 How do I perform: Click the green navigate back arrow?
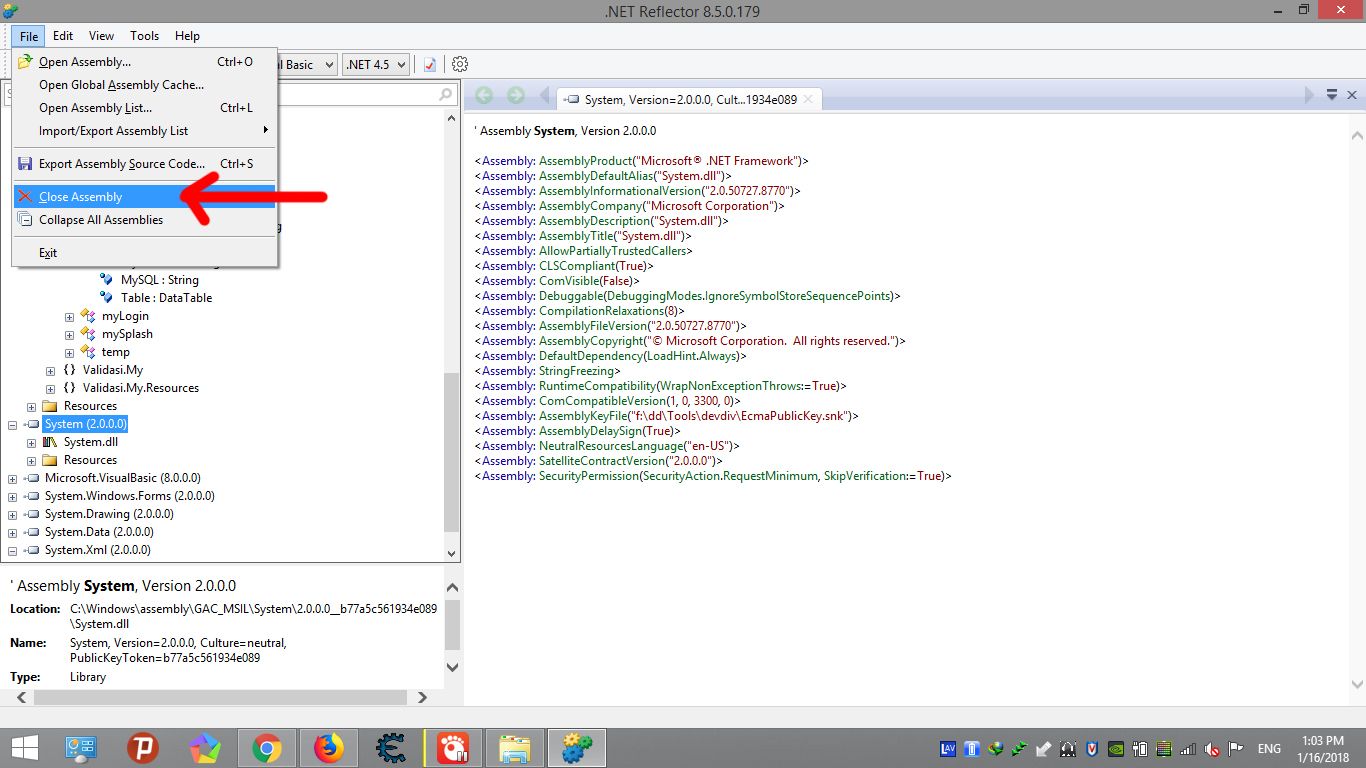point(484,95)
